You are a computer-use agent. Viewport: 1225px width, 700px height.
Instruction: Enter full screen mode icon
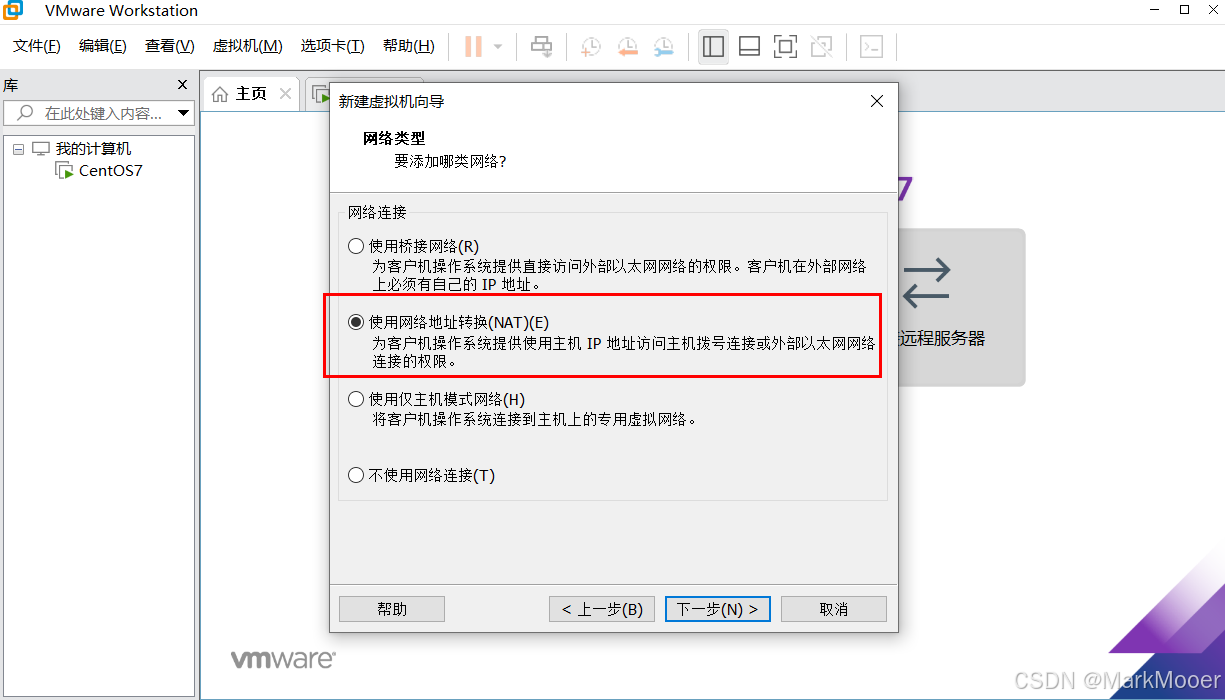[x=785, y=46]
